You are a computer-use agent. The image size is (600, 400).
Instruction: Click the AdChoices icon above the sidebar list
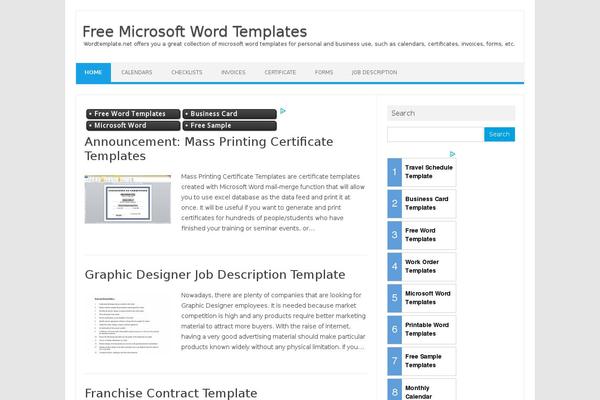tap(453, 154)
